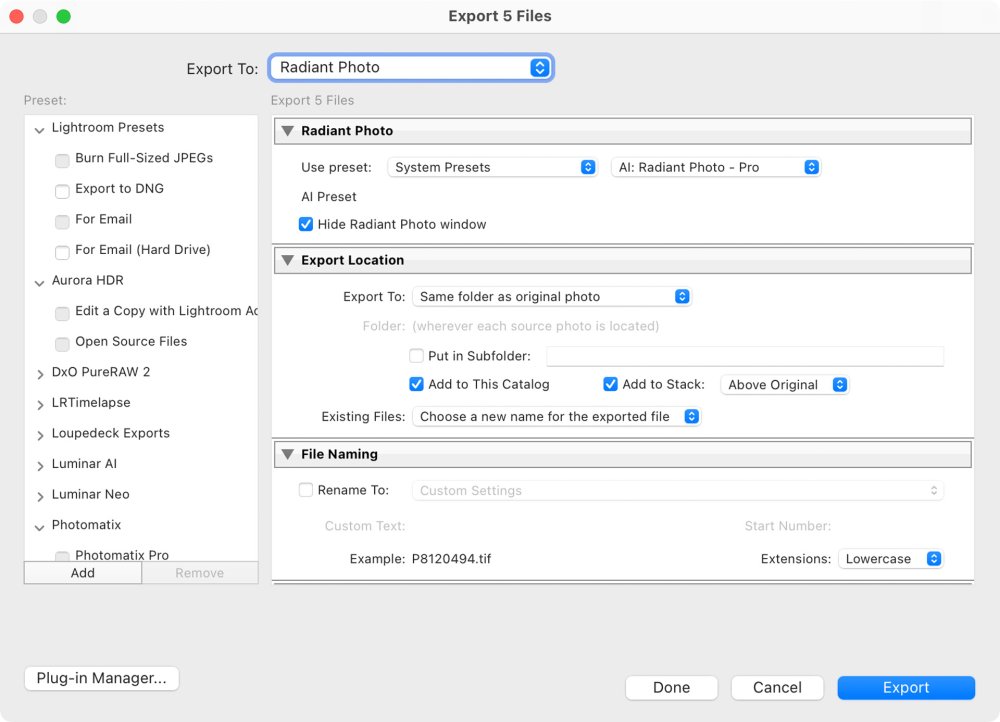Image resolution: width=1000 pixels, height=722 pixels.
Task: Collapse the Radiant Photo section triangle
Action: (x=288, y=131)
